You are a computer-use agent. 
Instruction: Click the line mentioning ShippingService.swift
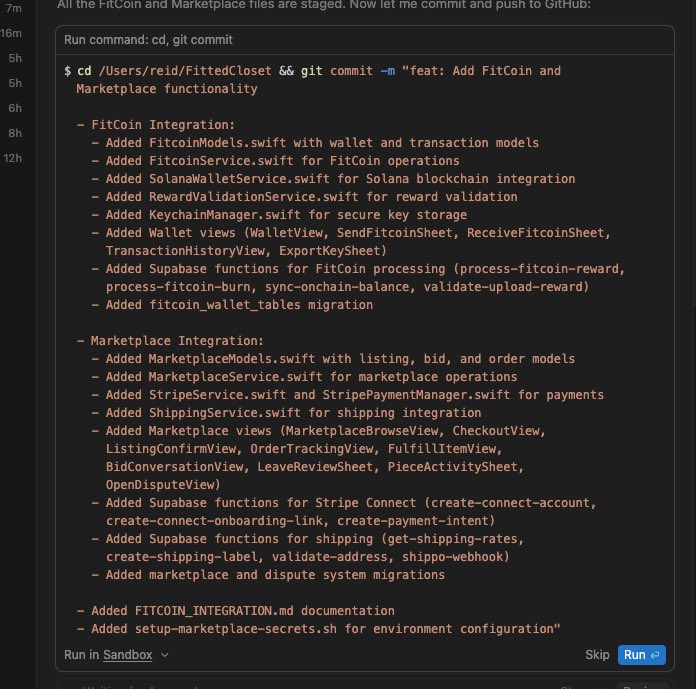pyautogui.click(x=286, y=413)
